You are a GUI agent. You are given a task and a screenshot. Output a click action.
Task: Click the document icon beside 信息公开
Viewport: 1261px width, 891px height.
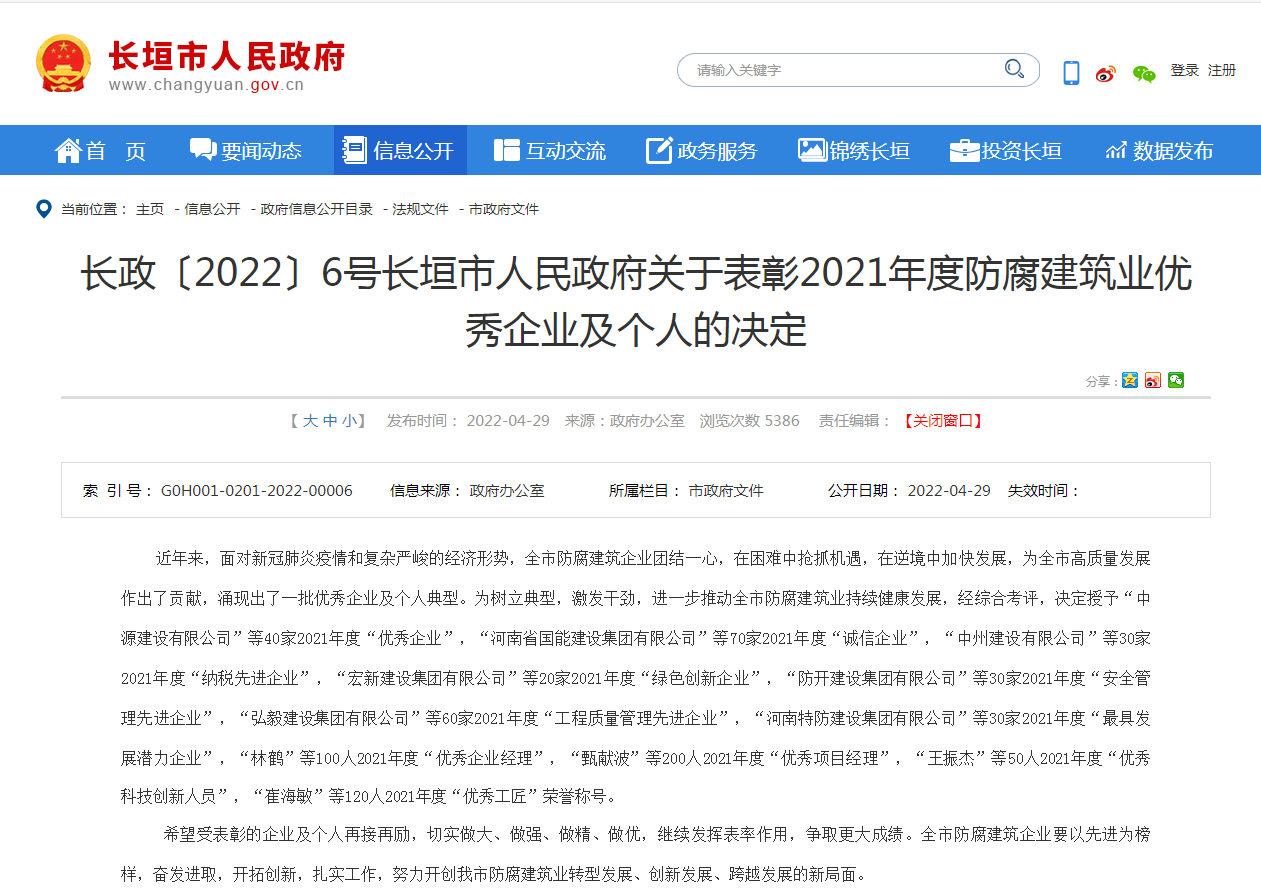coord(354,150)
